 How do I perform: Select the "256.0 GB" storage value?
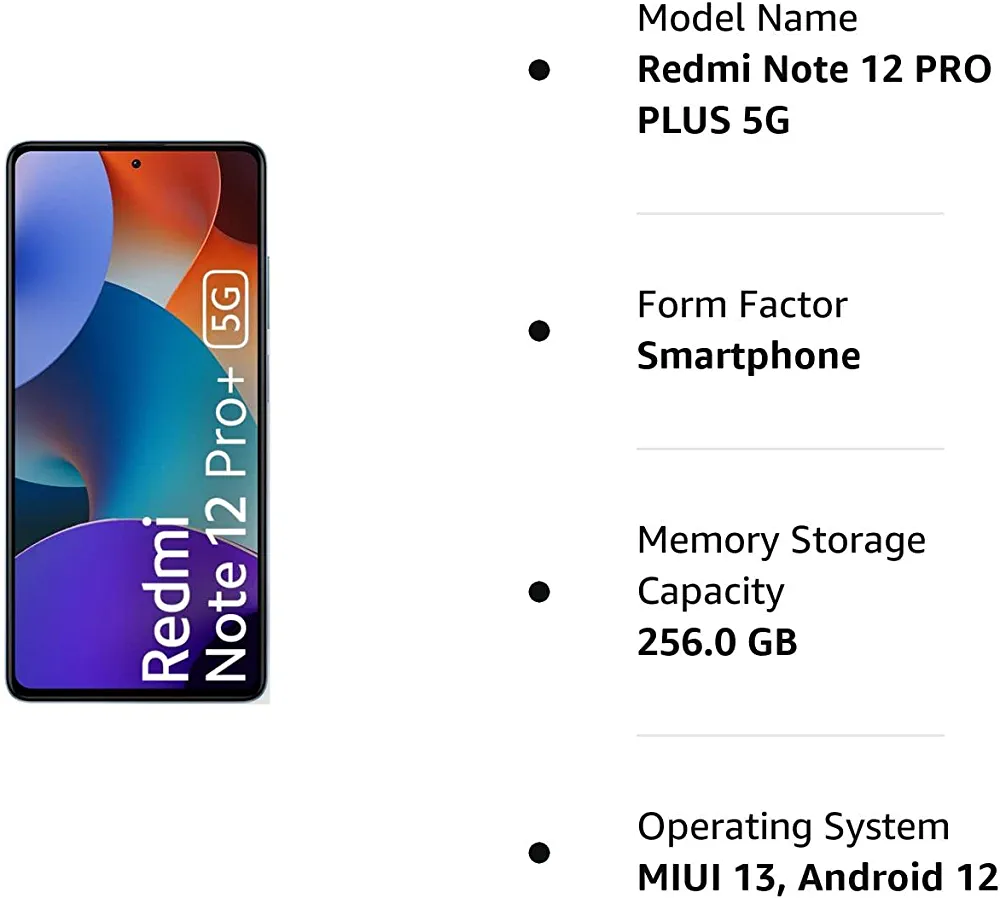click(717, 642)
